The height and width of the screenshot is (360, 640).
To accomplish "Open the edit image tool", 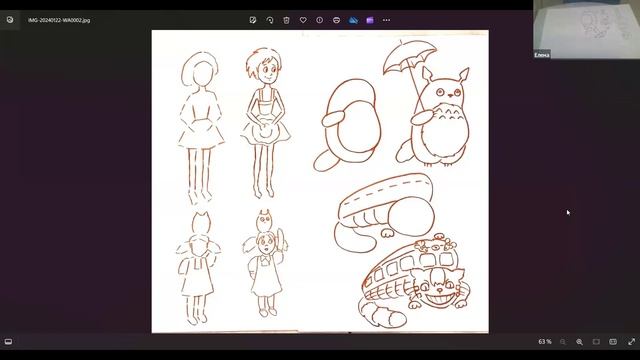I will (x=253, y=20).
